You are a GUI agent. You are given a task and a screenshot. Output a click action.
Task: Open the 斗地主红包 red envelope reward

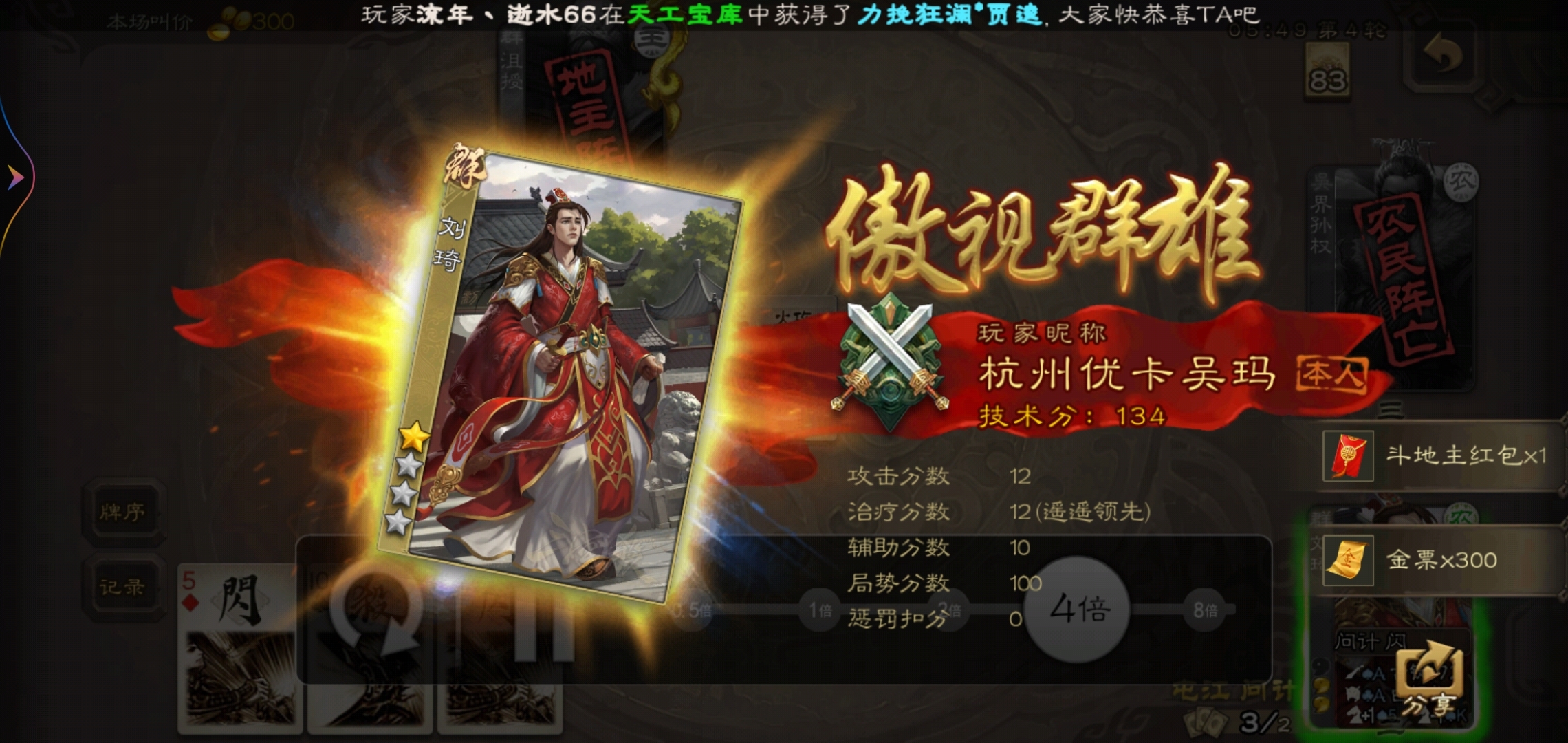1437,455
